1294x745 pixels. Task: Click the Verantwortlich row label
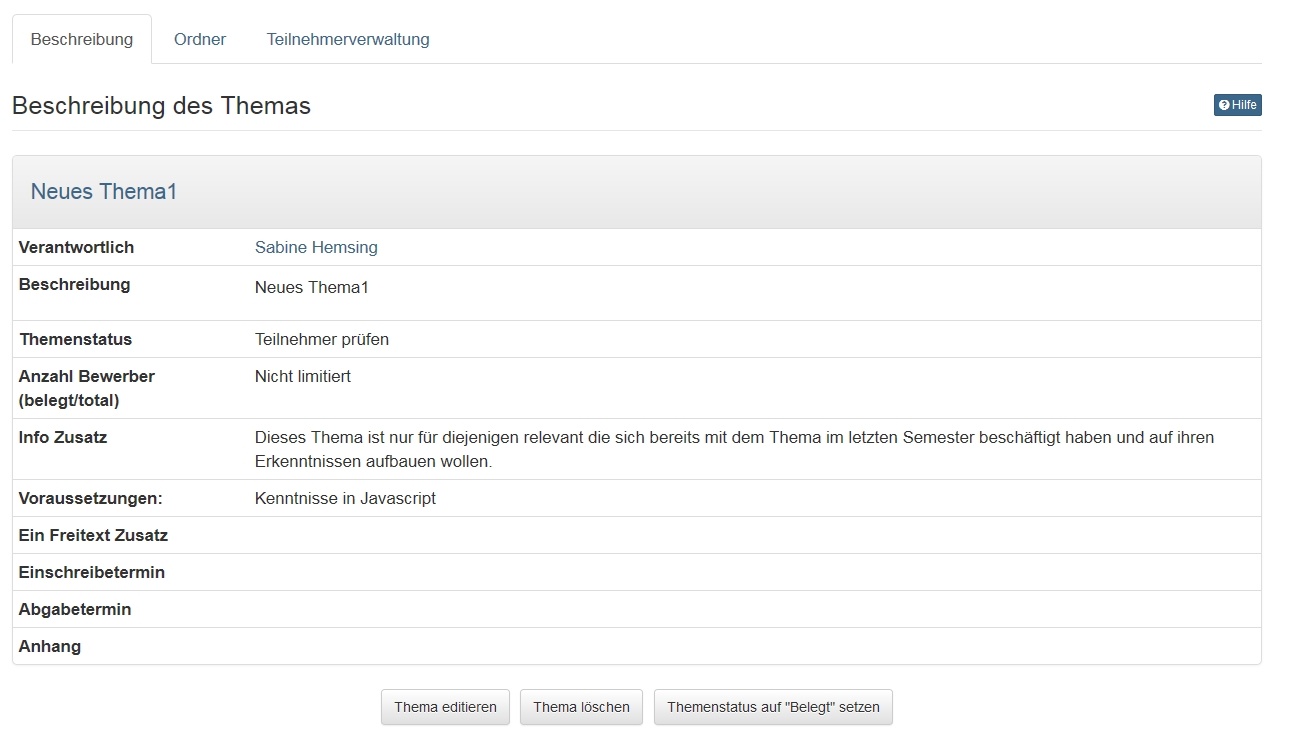pyautogui.click(x=76, y=247)
